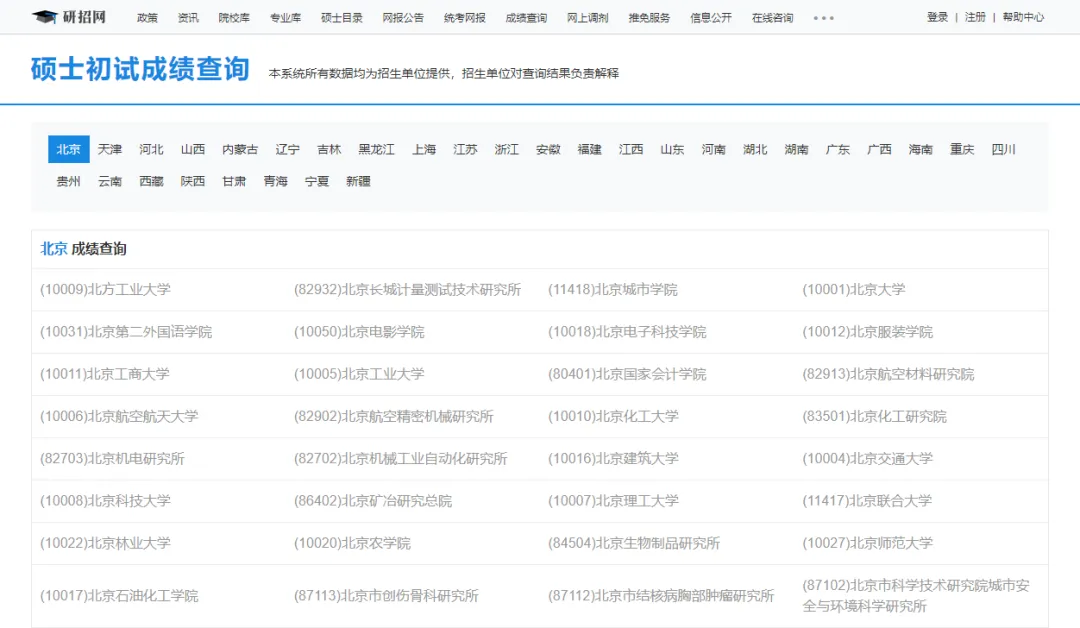
Task: Open (10017)北京石油化工学院 link
Action: (119, 596)
